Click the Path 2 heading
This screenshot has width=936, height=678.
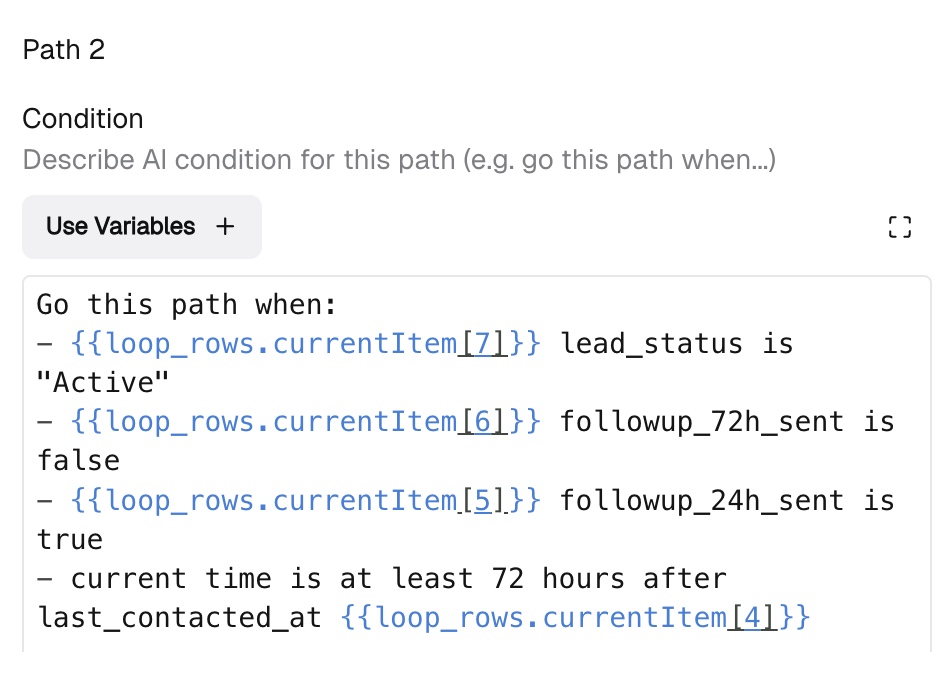pyautogui.click(x=64, y=50)
